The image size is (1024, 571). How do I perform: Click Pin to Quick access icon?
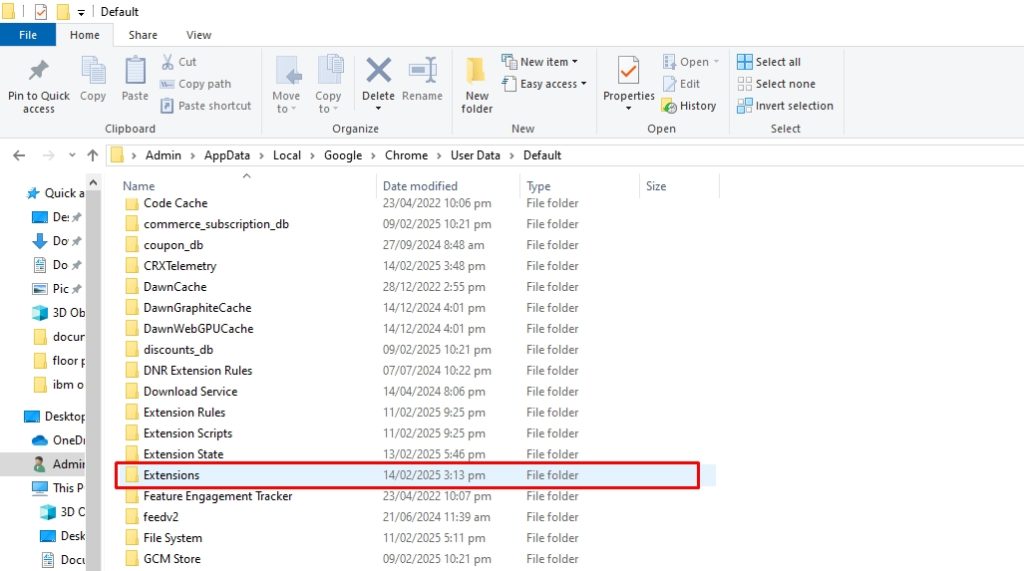(x=39, y=71)
